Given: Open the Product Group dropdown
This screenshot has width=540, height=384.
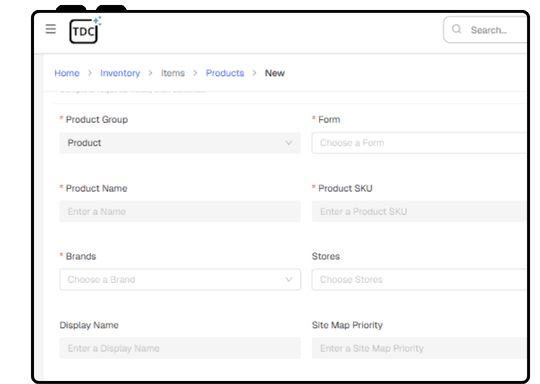Looking at the screenshot, I should 180,143.
